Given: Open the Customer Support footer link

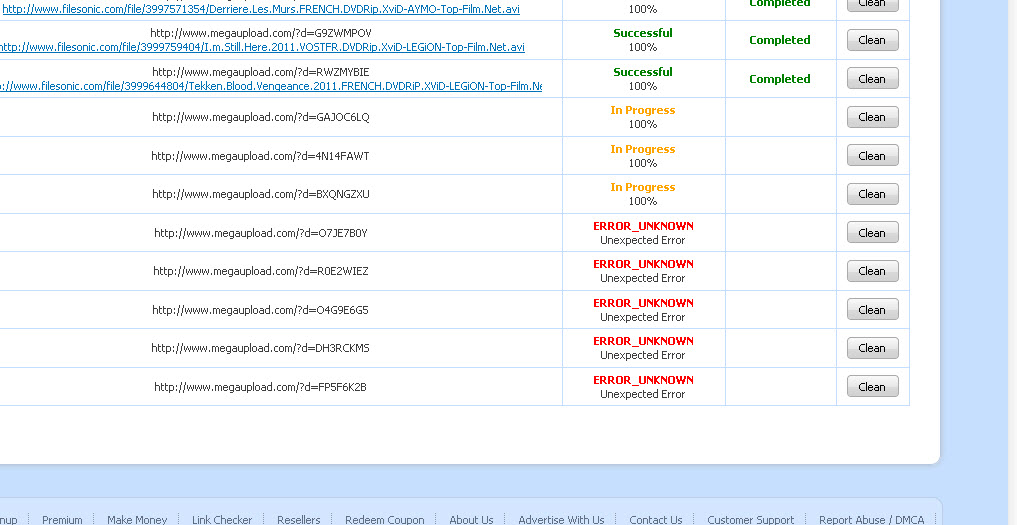Looking at the screenshot, I should point(750,520).
